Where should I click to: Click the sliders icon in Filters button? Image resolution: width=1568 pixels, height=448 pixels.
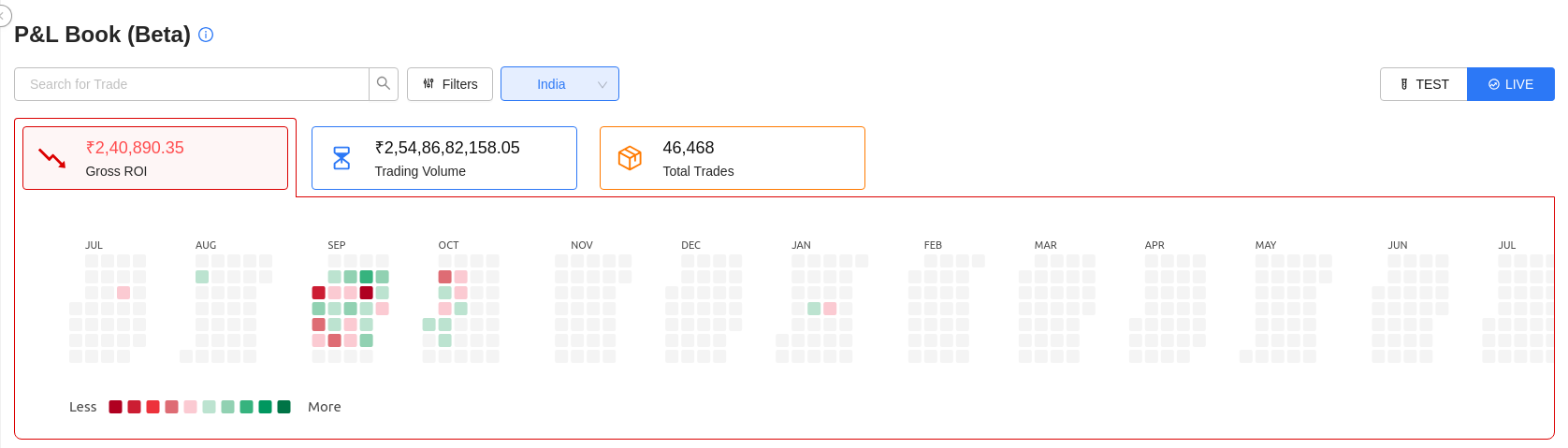(428, 84)
